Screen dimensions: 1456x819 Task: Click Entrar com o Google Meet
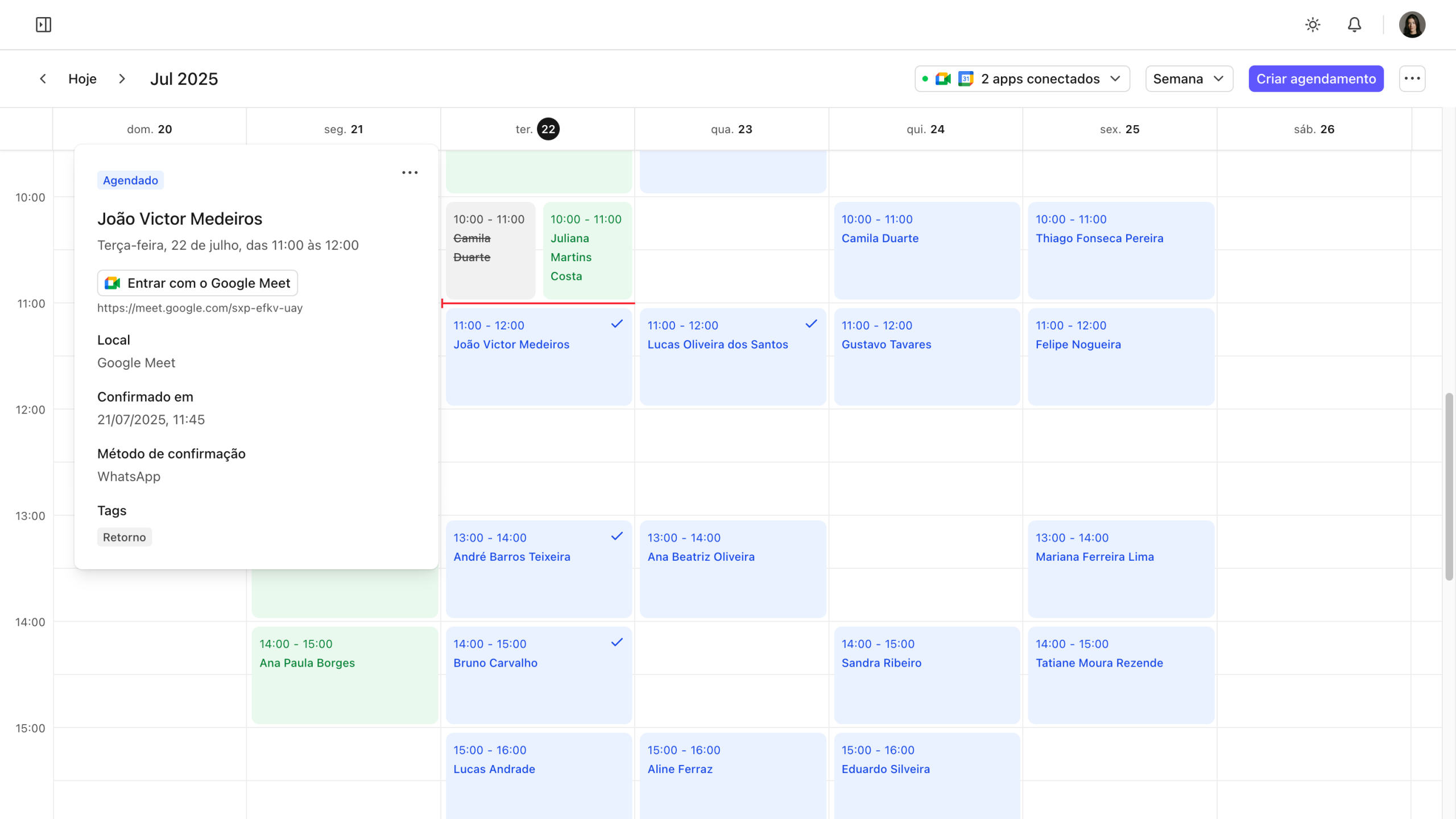pos(197,283)
